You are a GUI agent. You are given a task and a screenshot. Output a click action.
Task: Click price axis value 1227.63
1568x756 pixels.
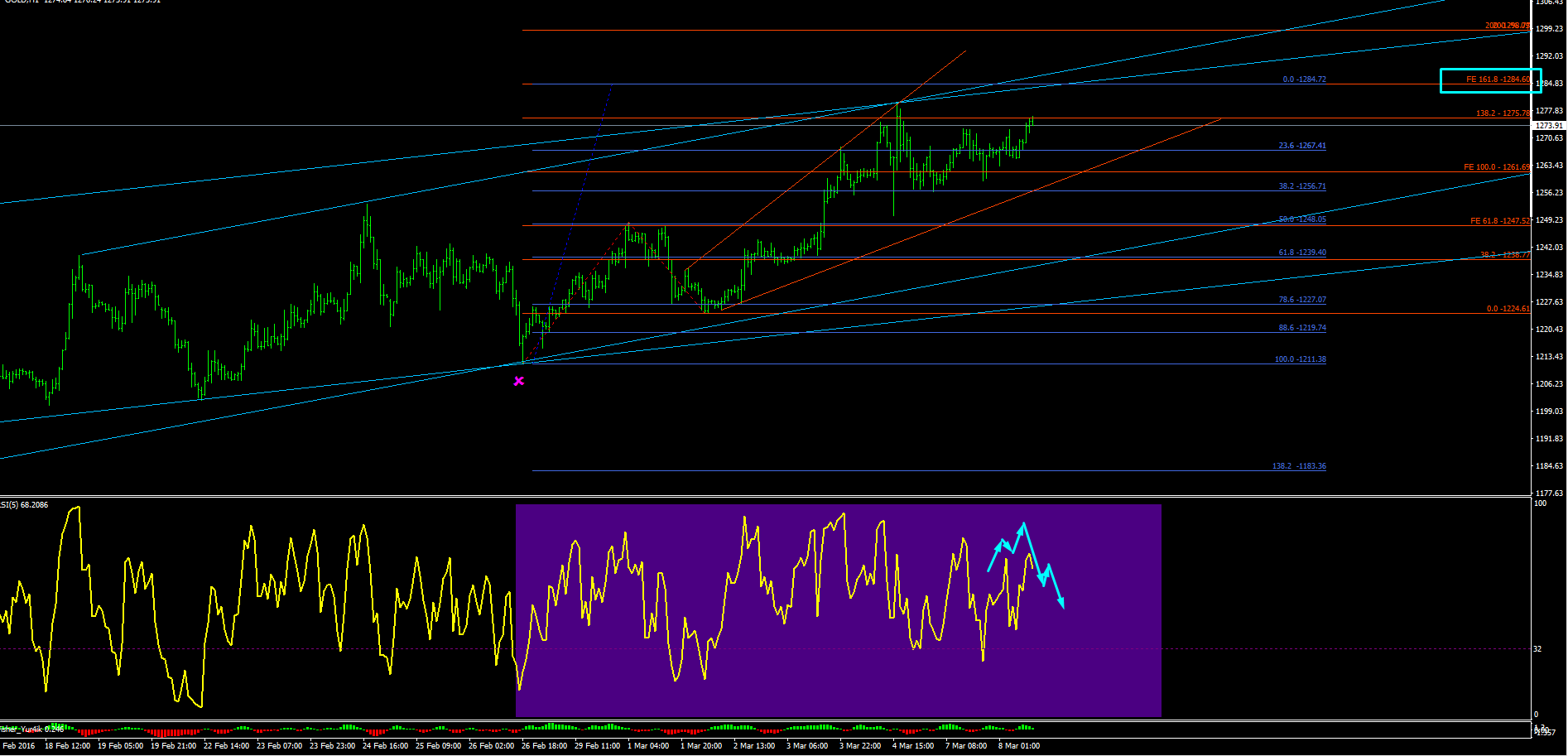(x=1549, y=302)
